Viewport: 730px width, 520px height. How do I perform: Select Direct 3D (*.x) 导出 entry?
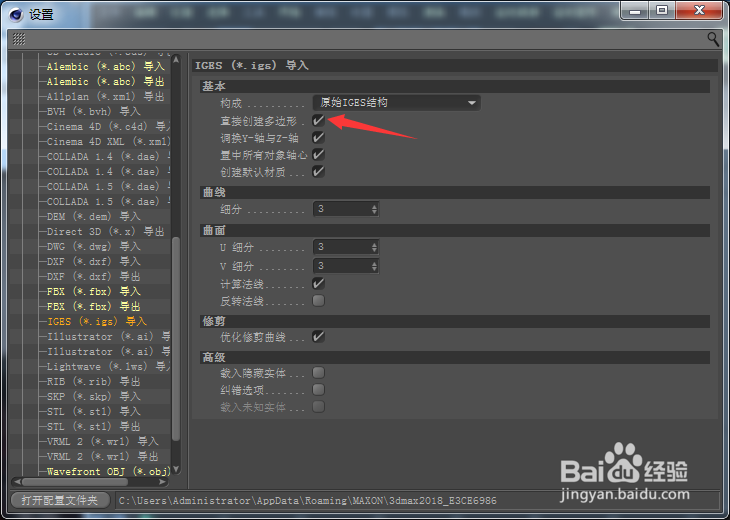tap(106, 231)
